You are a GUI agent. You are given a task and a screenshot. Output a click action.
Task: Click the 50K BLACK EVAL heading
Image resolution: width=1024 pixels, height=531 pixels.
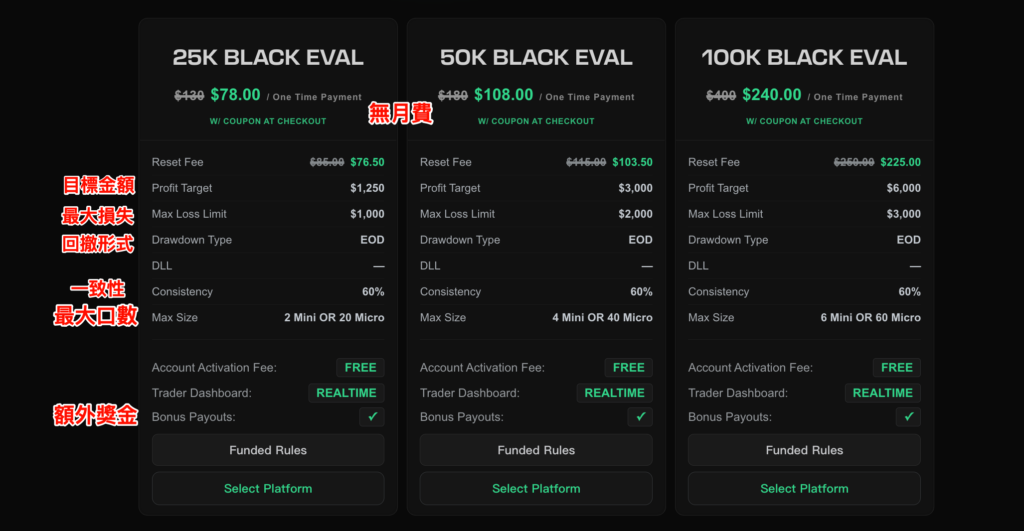536,58
